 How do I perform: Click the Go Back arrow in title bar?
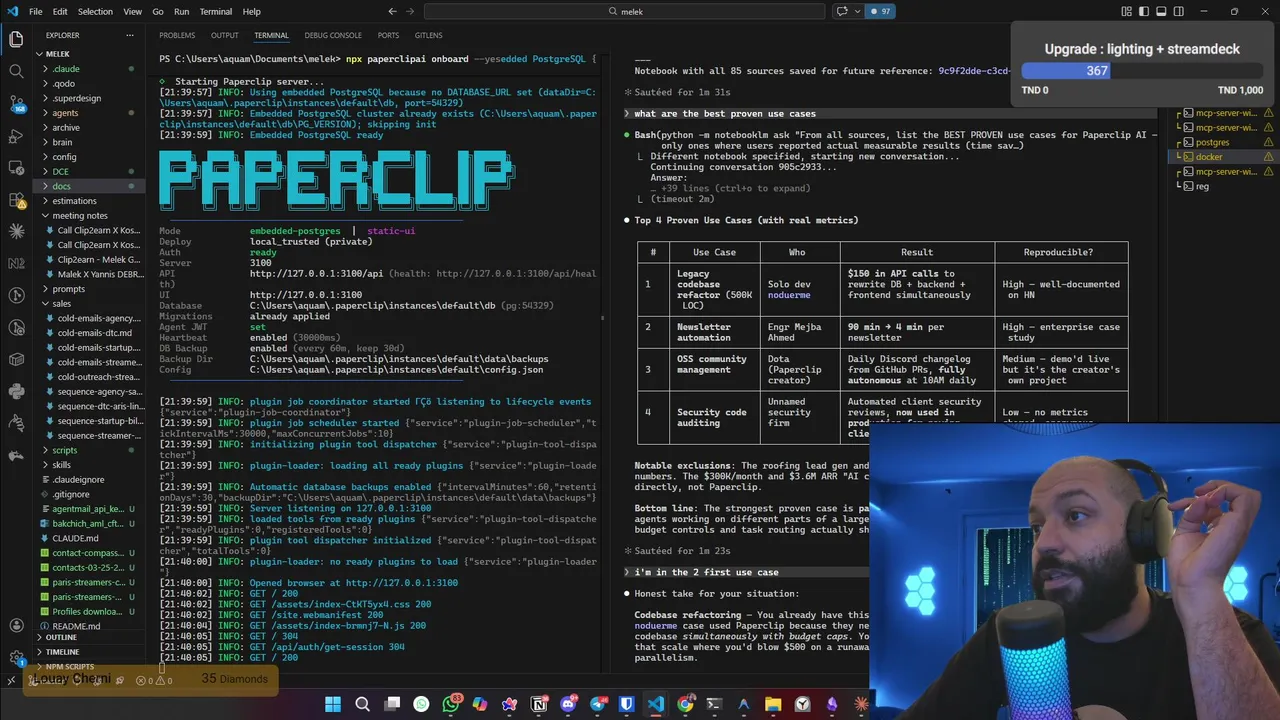392,11
